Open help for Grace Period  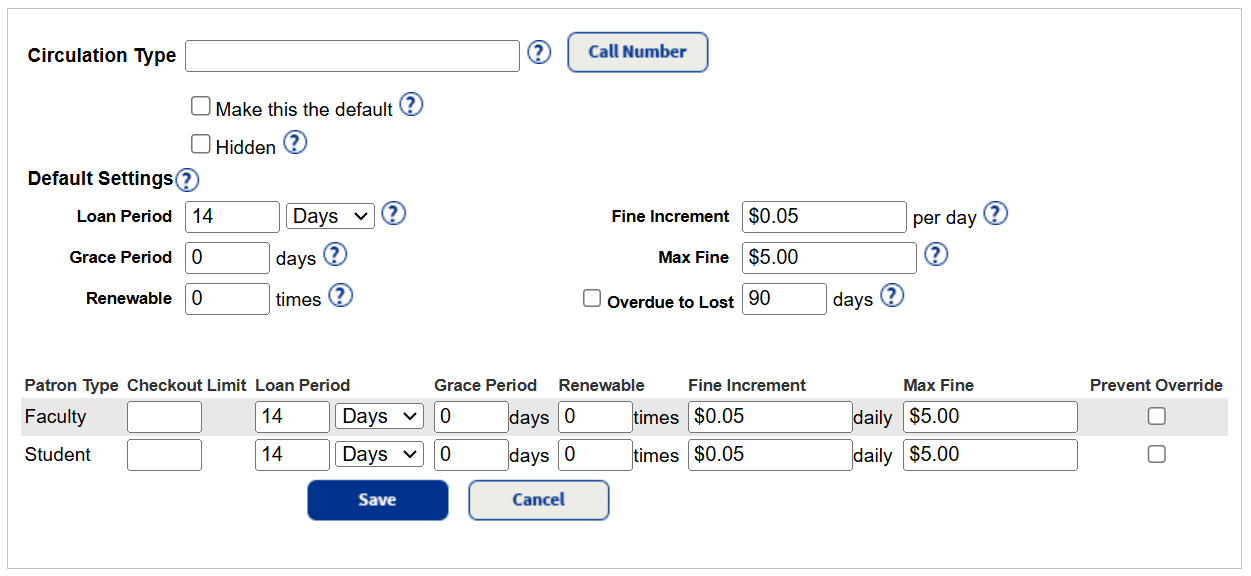pos(335,255)
